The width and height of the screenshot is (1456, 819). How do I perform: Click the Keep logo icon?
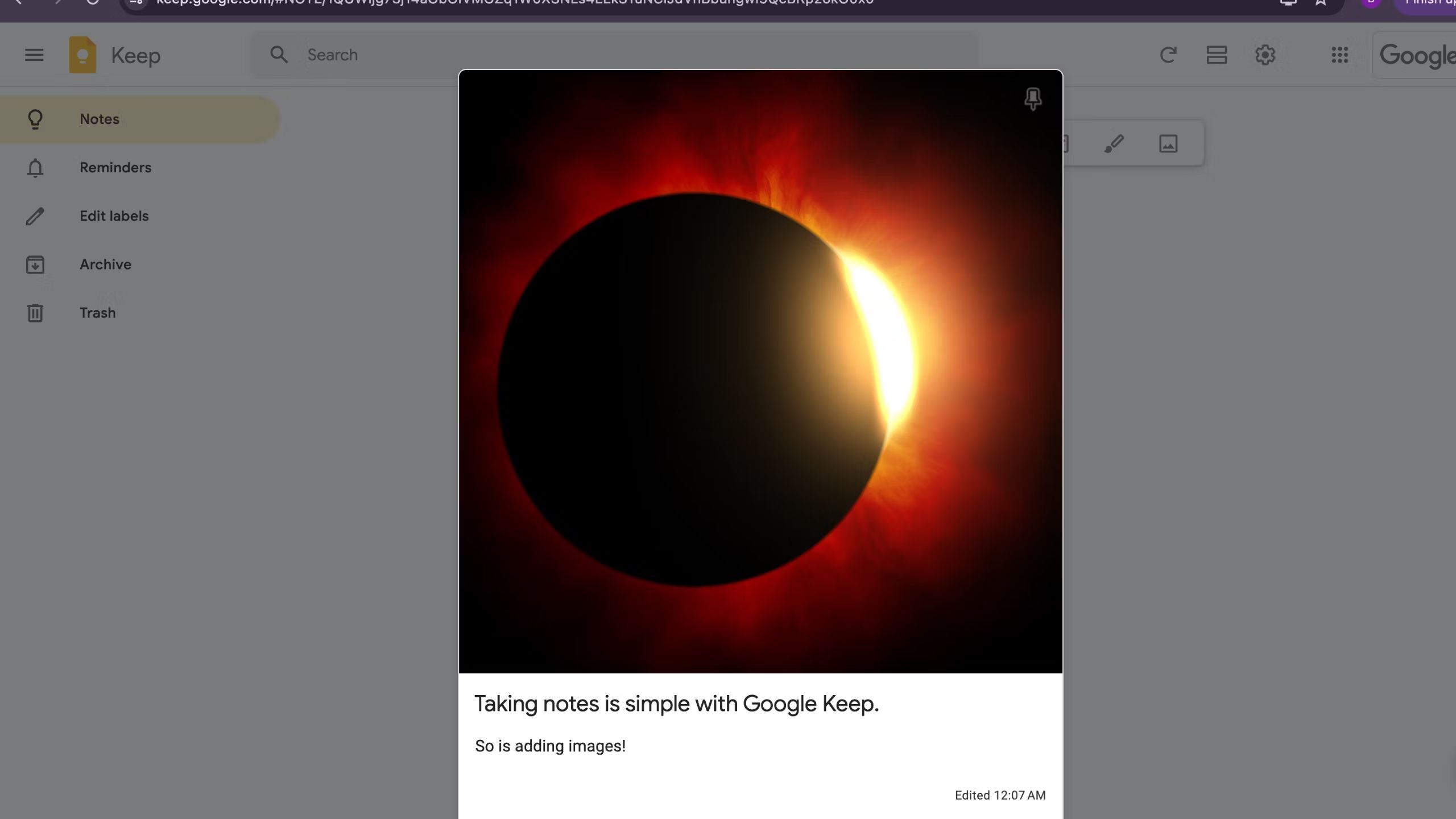point(82,55)
